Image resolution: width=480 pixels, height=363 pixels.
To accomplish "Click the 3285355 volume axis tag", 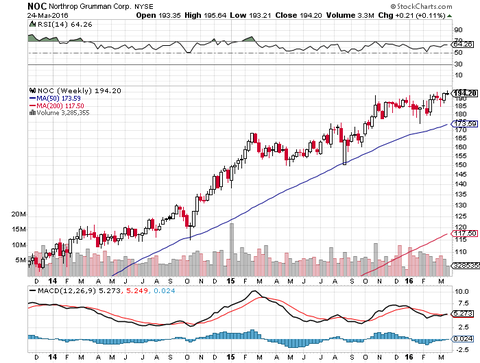I will pyautogui.click(x=465, y=266).
